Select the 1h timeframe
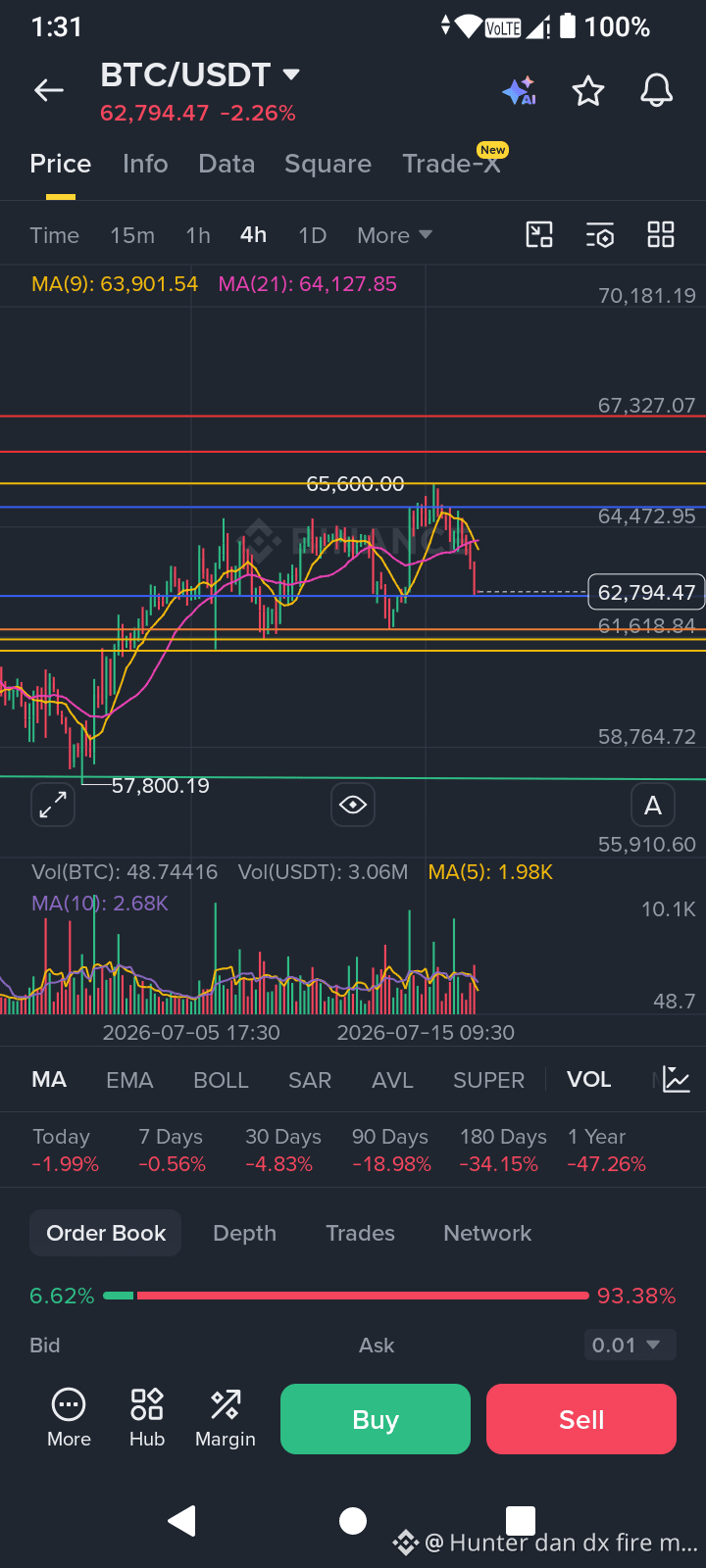Viewport: 706px width, 1568px height. coord(198,235)
